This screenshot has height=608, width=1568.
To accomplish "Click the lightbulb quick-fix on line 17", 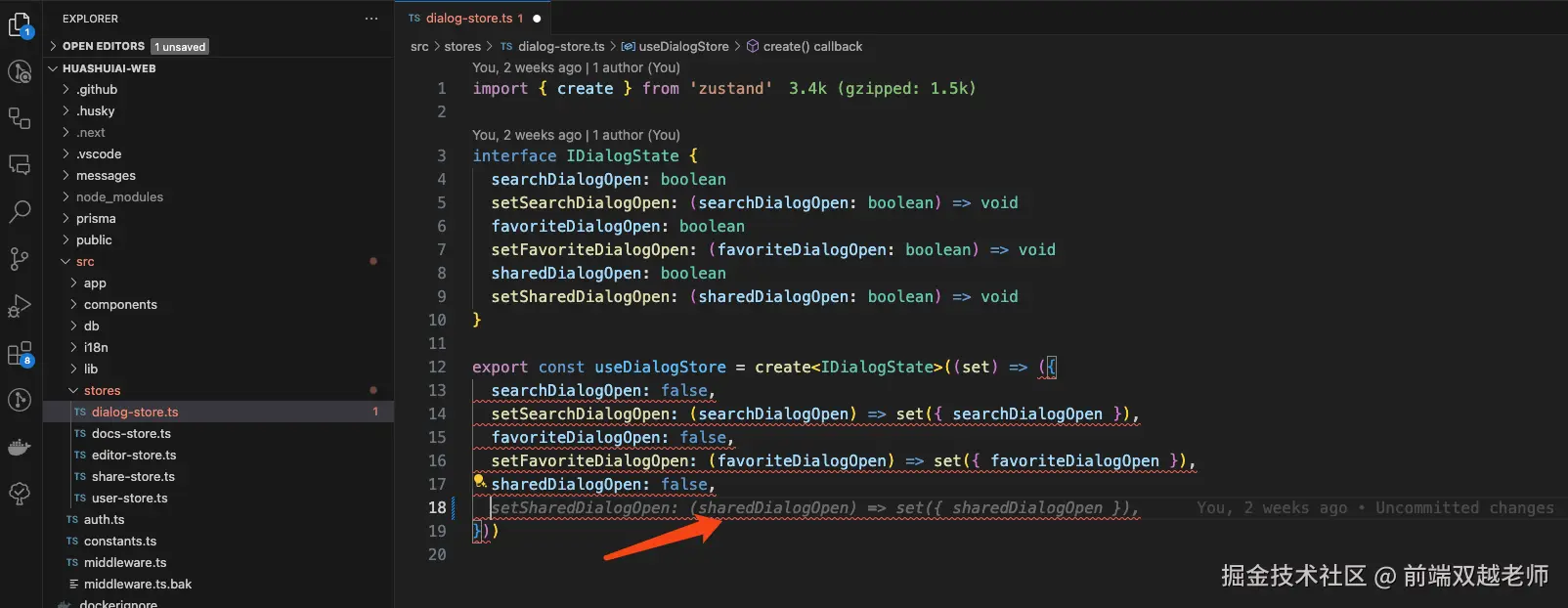I will (479, 481).
